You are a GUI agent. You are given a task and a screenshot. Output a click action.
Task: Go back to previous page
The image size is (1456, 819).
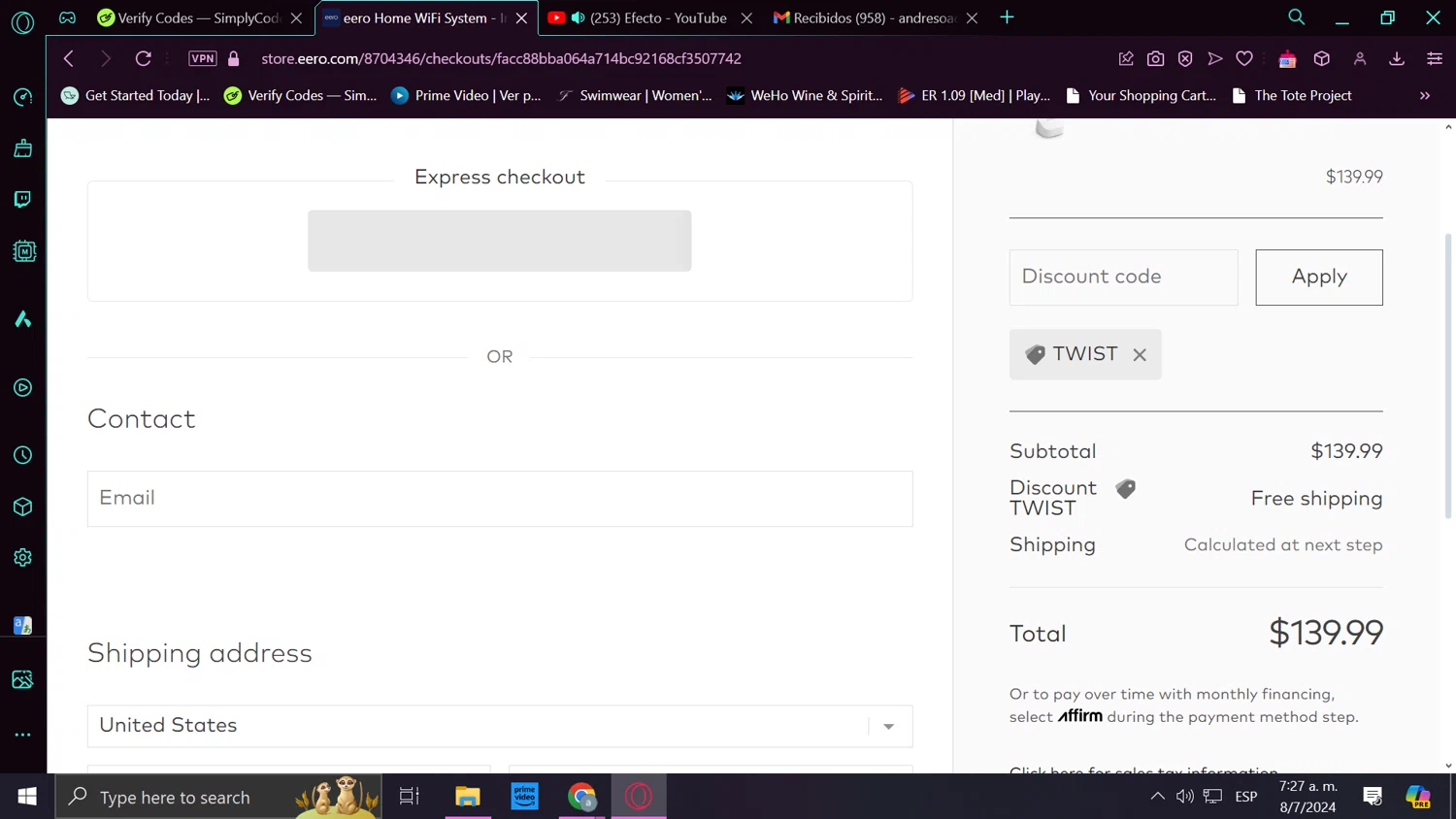tap(68, 58)
